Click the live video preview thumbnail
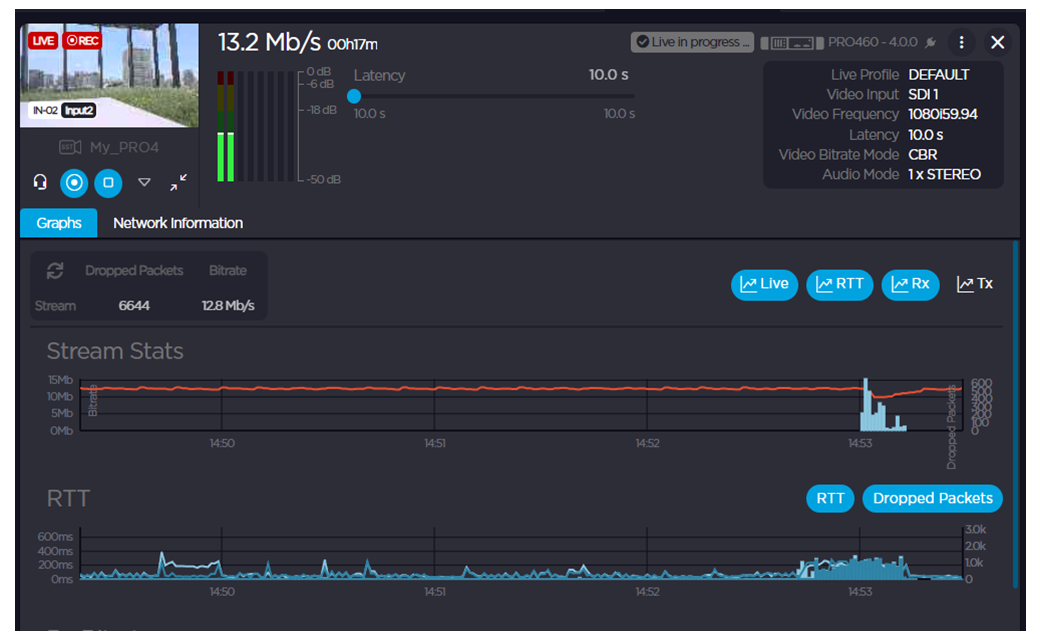1040x640 pixels. pos(109,76)
